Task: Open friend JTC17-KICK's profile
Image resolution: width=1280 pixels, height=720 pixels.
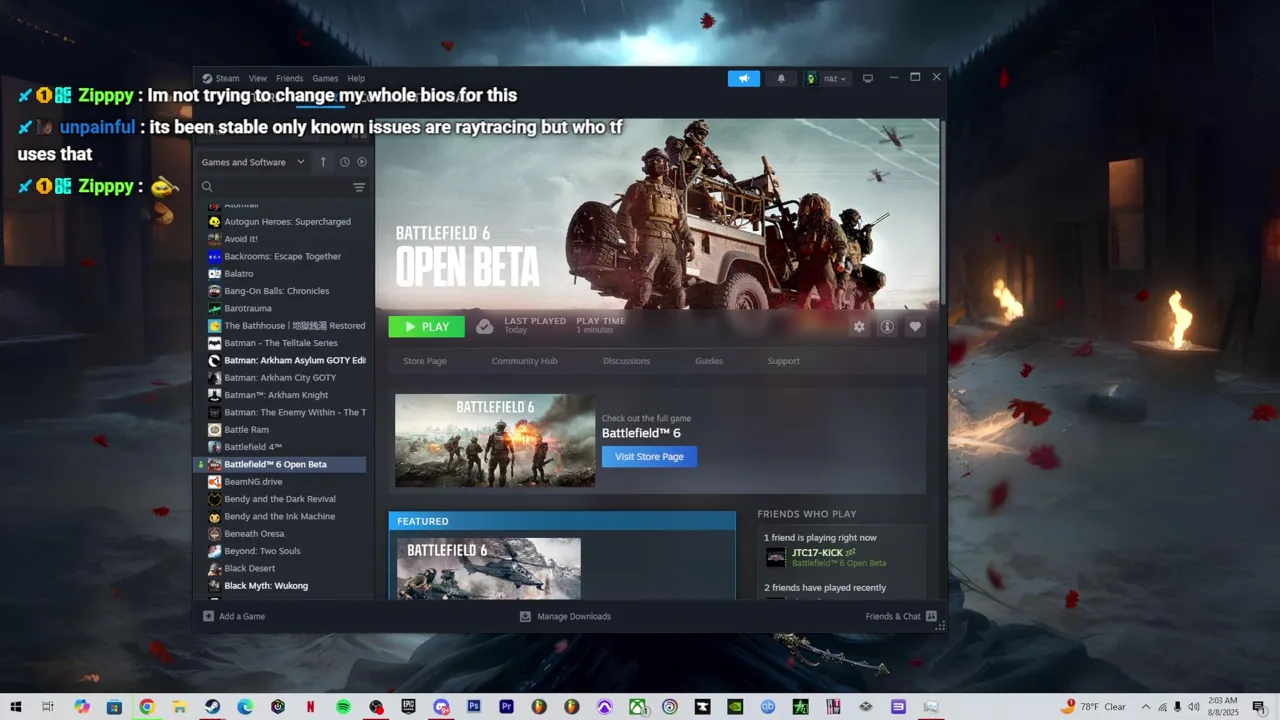Action: (x=817, y=553)
